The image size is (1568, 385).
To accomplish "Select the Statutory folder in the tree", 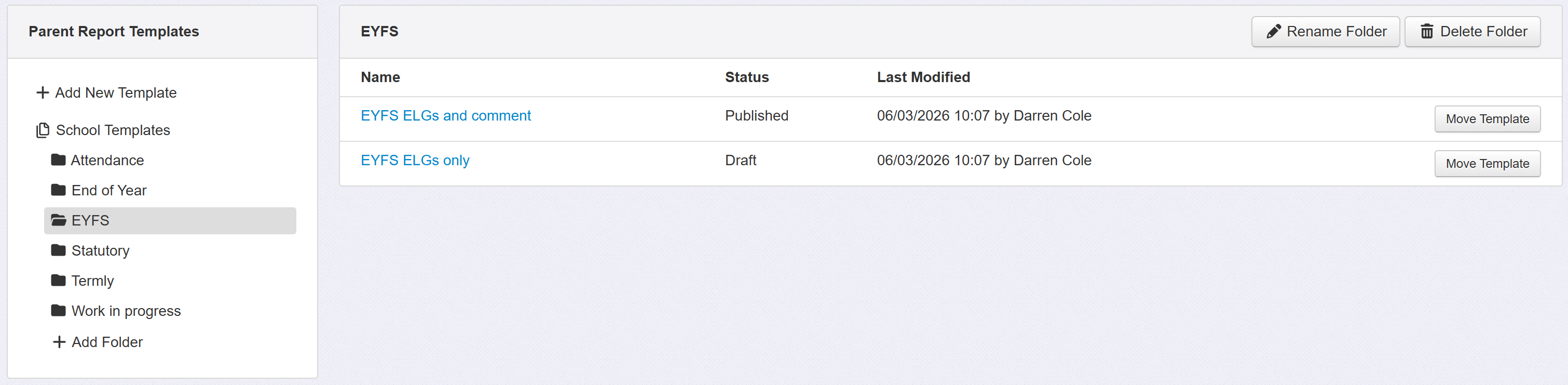I will [101, 251].
